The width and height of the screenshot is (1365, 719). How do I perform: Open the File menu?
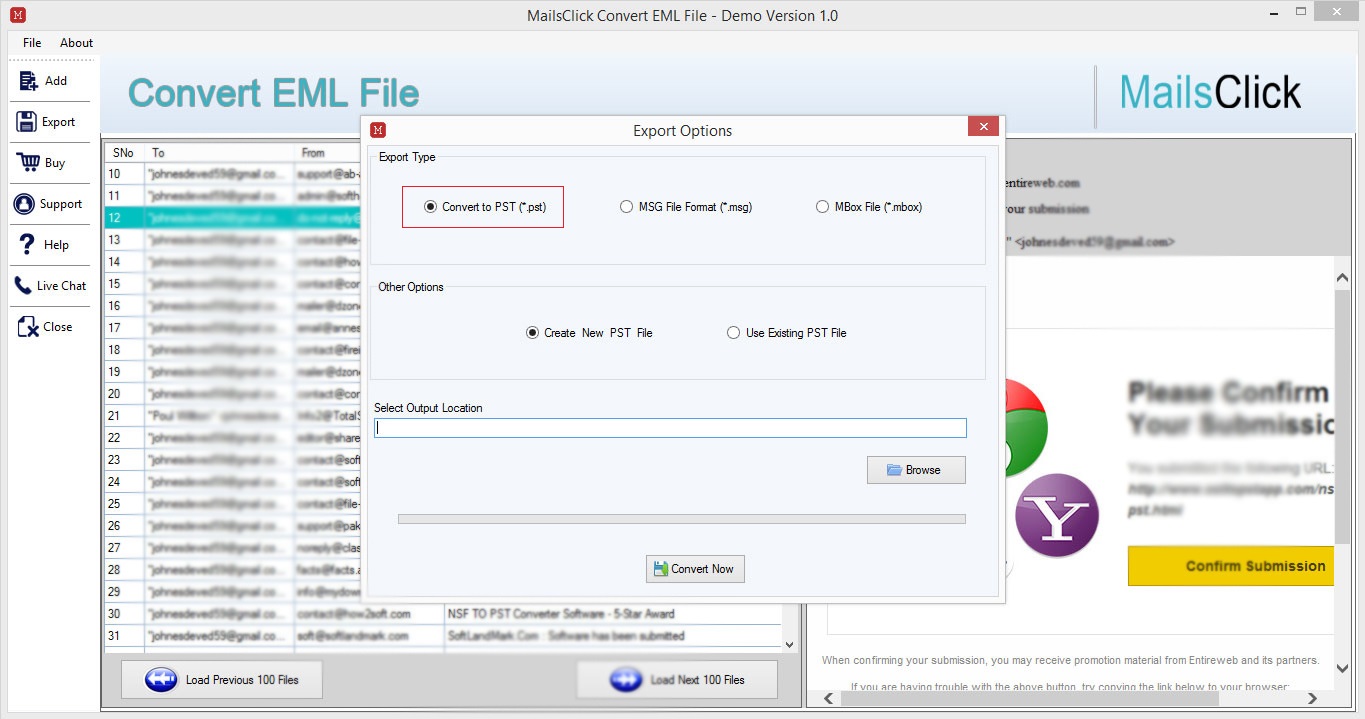pos(32,43)
